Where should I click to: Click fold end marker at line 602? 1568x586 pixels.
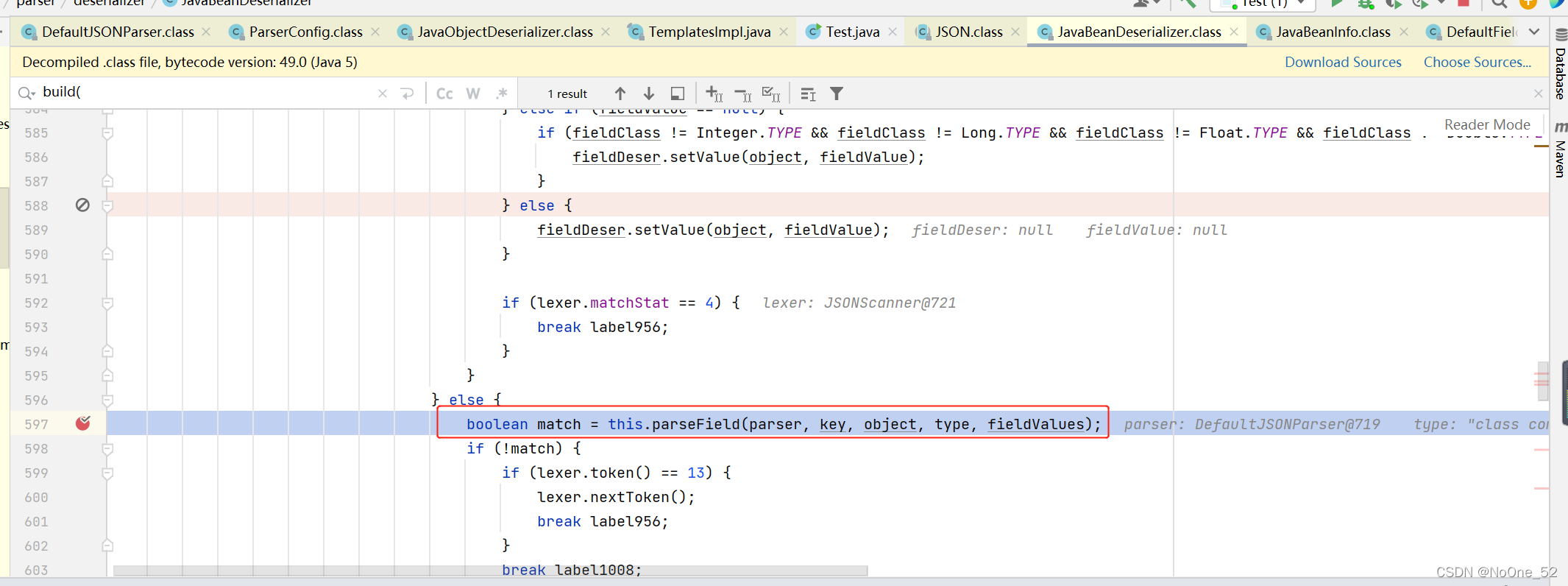point(107,546)
